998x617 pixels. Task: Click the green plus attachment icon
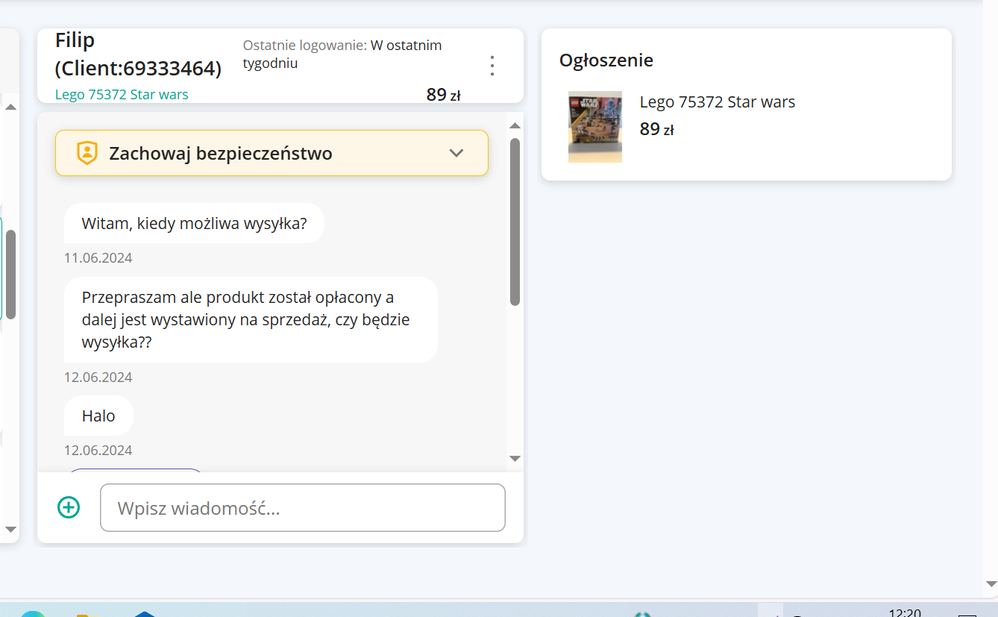click(x=69, y=507)
